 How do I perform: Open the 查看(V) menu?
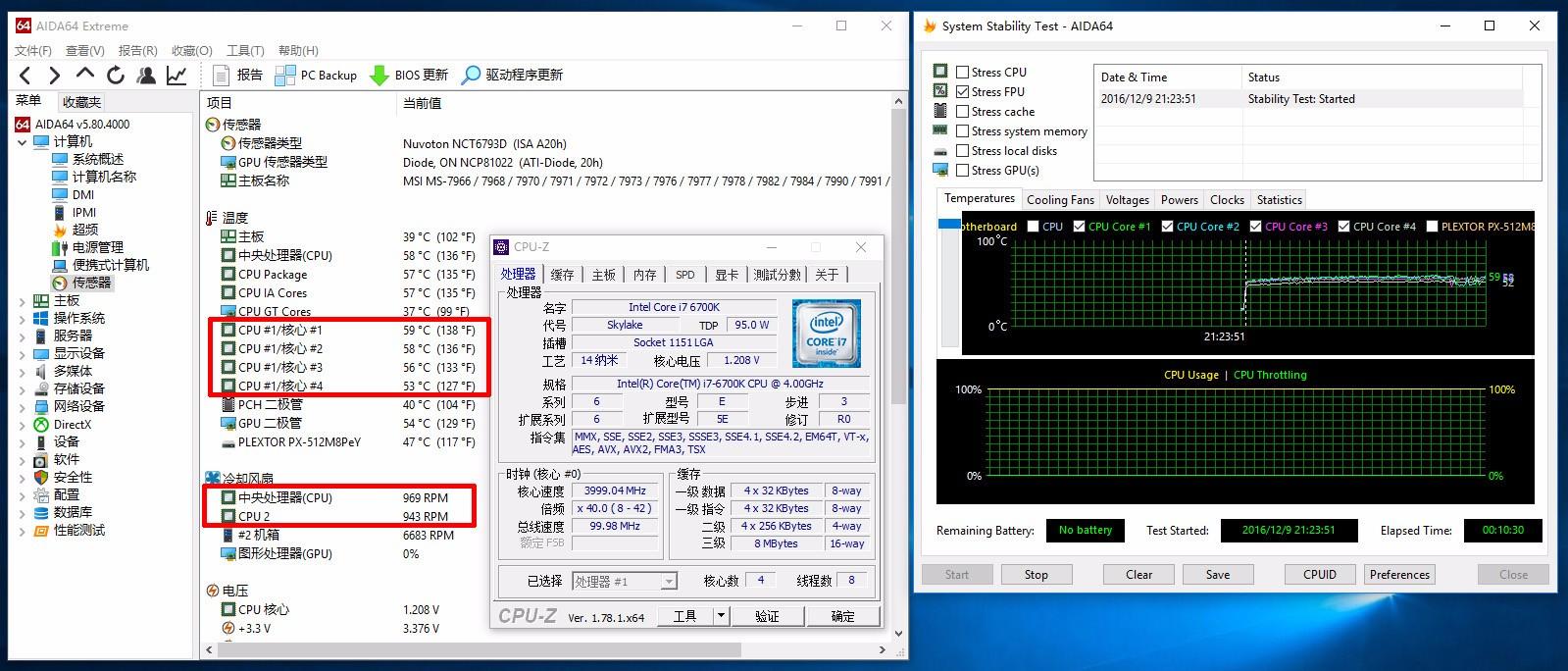(x=85, y=50)
